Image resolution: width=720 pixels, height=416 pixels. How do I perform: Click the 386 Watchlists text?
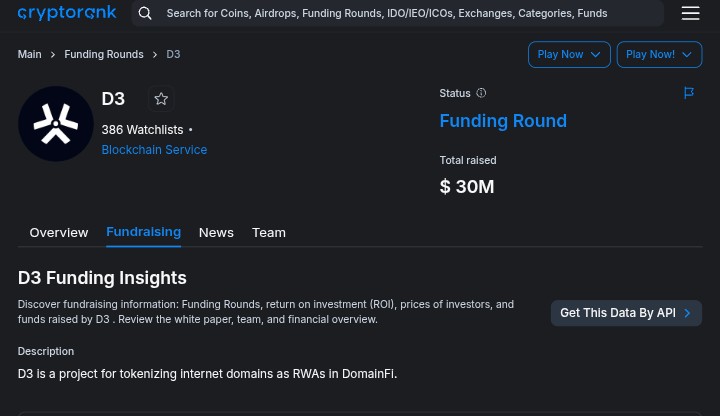click(x=142, y=130)
